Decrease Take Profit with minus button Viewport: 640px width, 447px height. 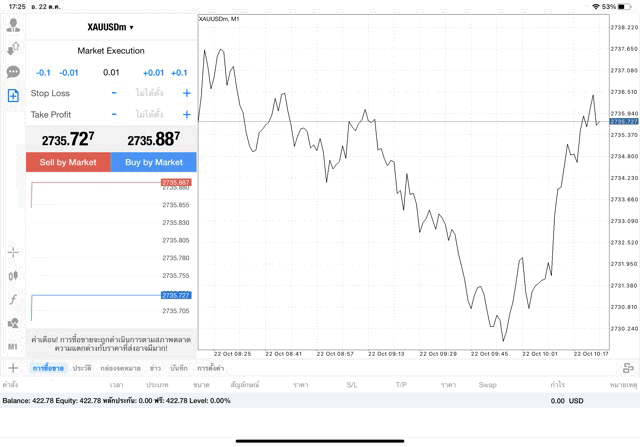pos(114,115)
